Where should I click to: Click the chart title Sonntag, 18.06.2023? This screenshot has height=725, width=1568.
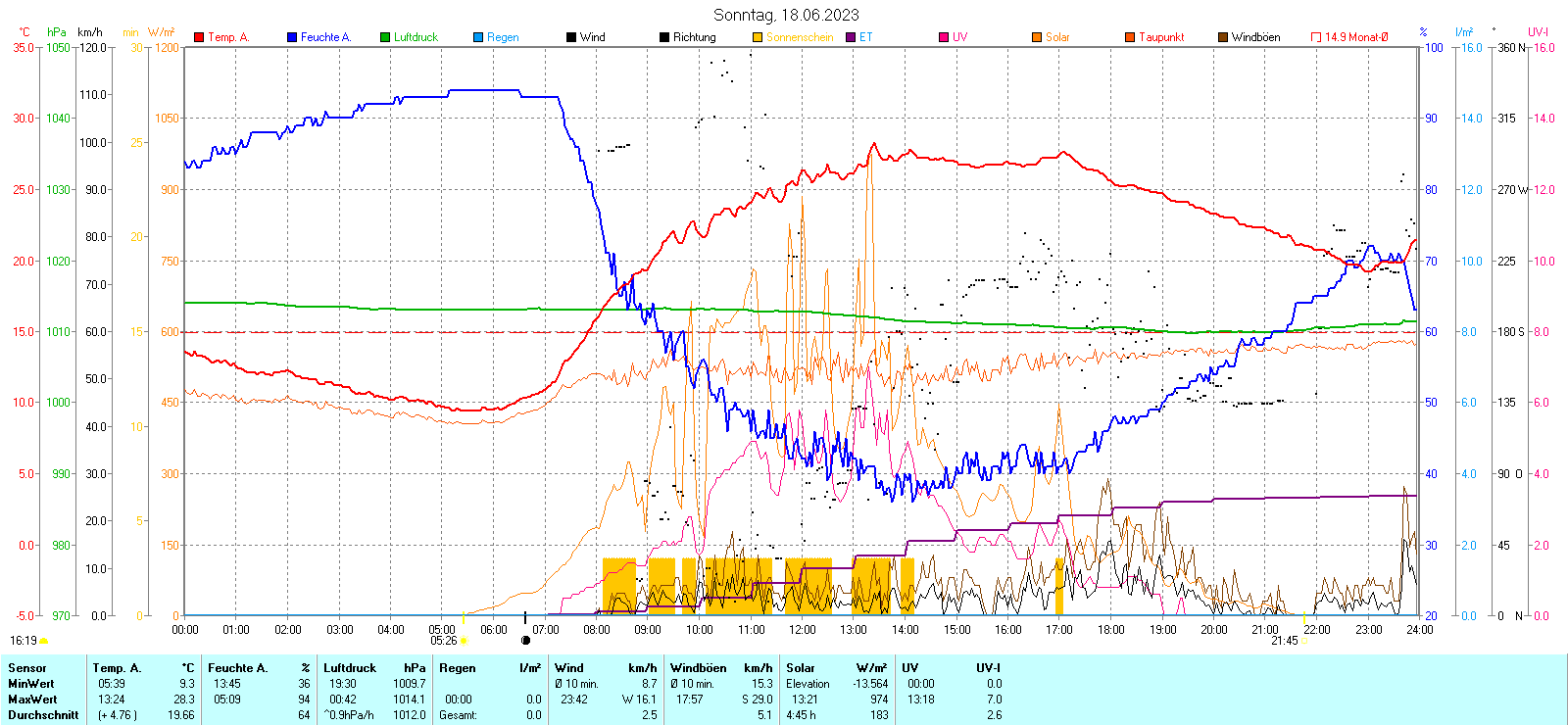tap(785, 15)
